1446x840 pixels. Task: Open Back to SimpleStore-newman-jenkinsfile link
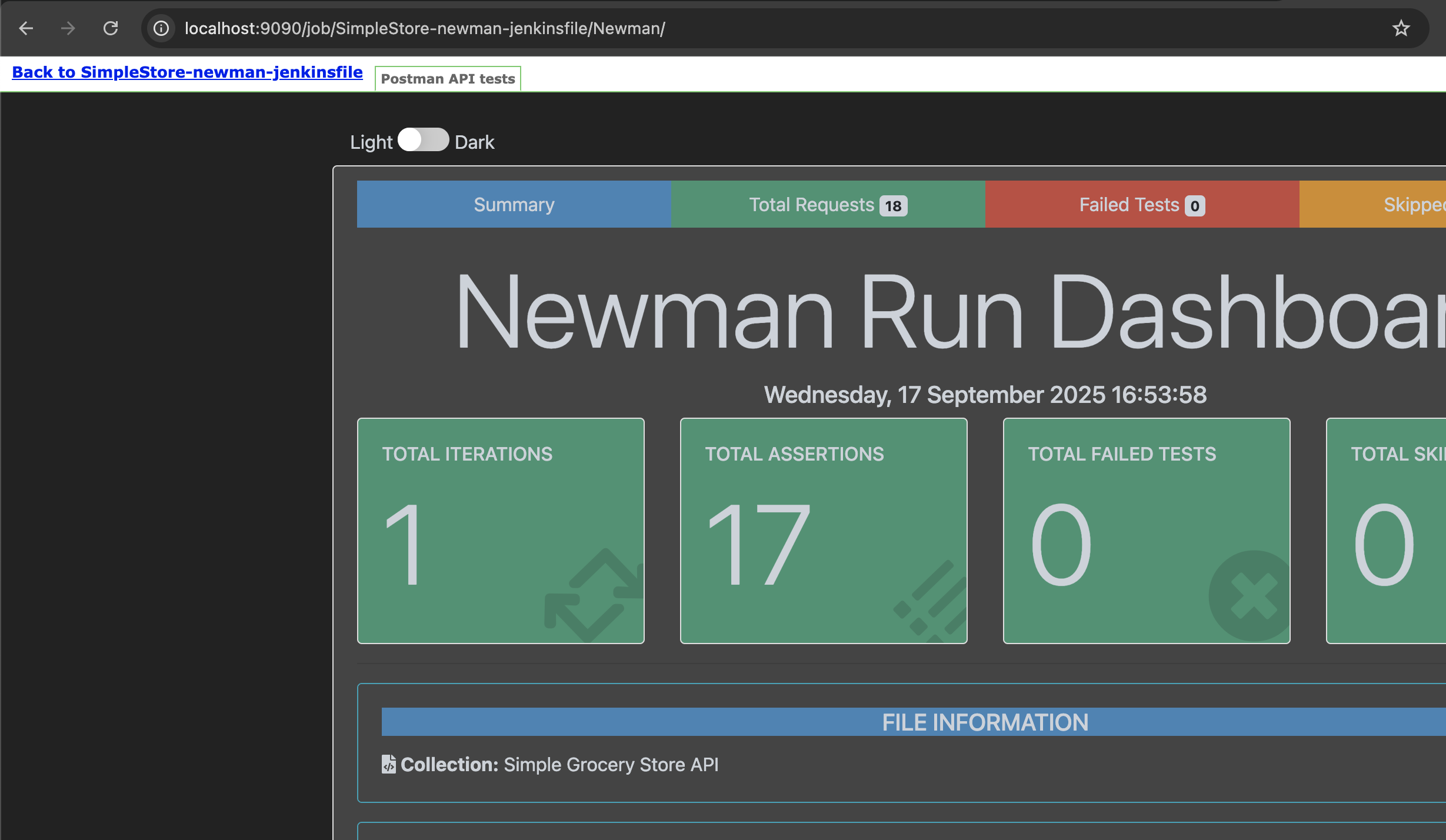click(x=187, y=72)
